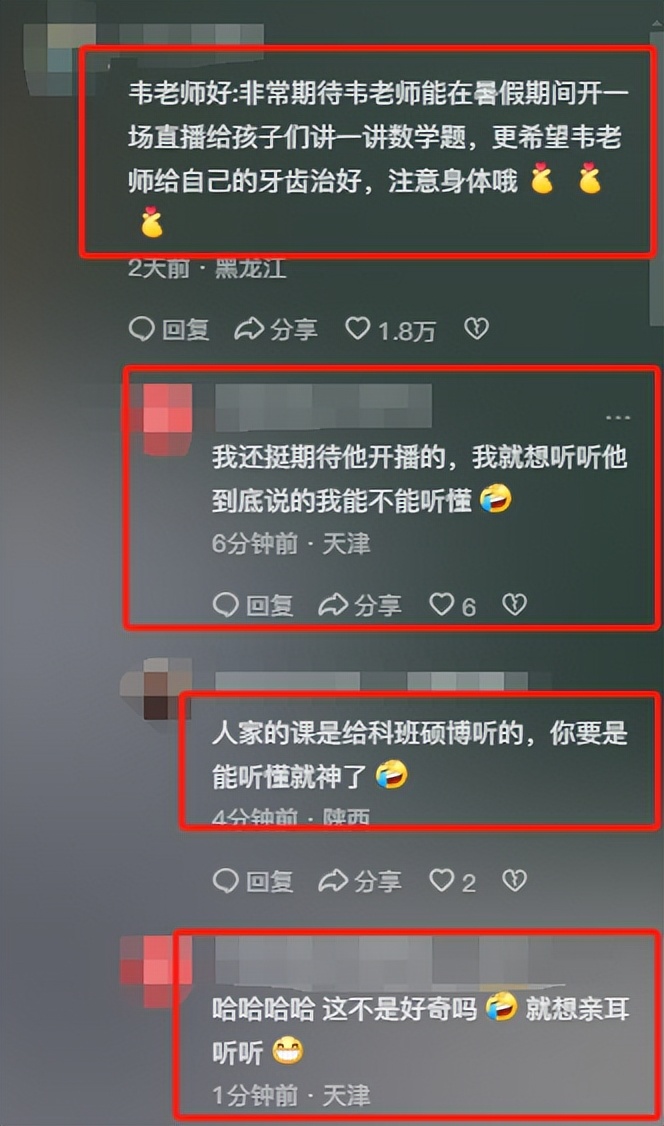
Task: Tap broken heart beside the 2 likes
Action: tap(515, 880)
